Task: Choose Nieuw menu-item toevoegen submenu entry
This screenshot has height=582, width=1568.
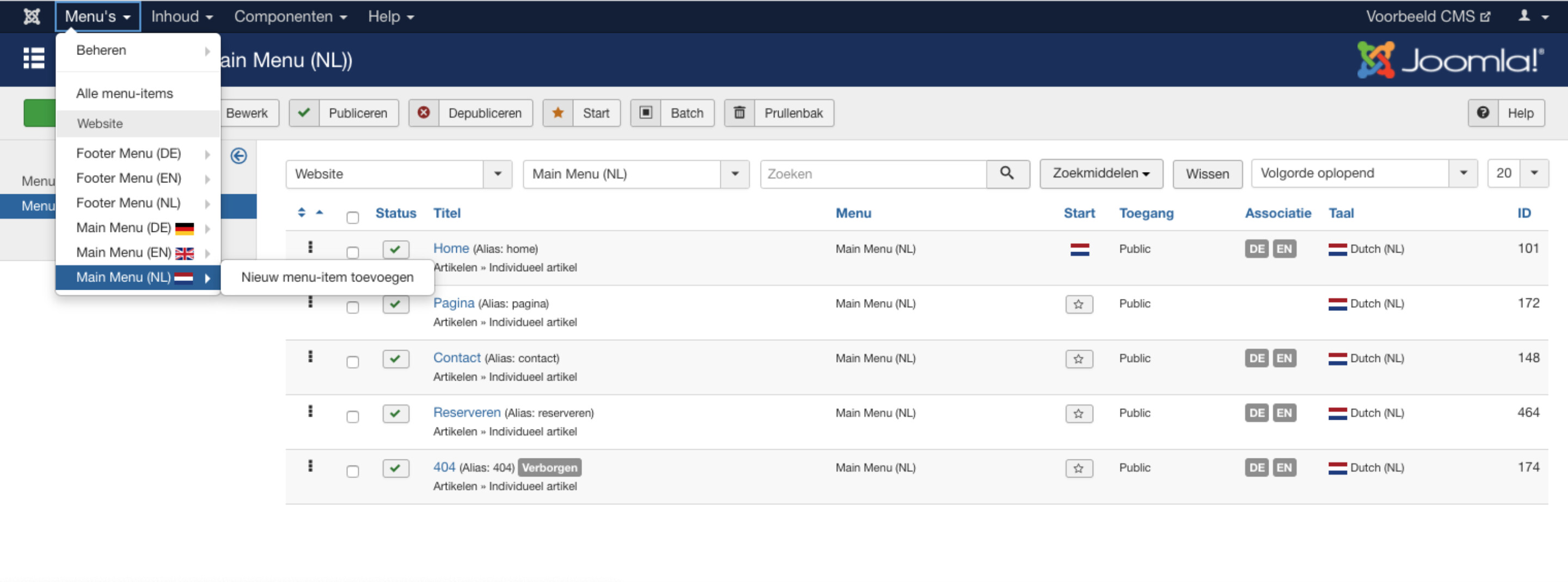Action: pyautogui.click(x=327, y=277)
